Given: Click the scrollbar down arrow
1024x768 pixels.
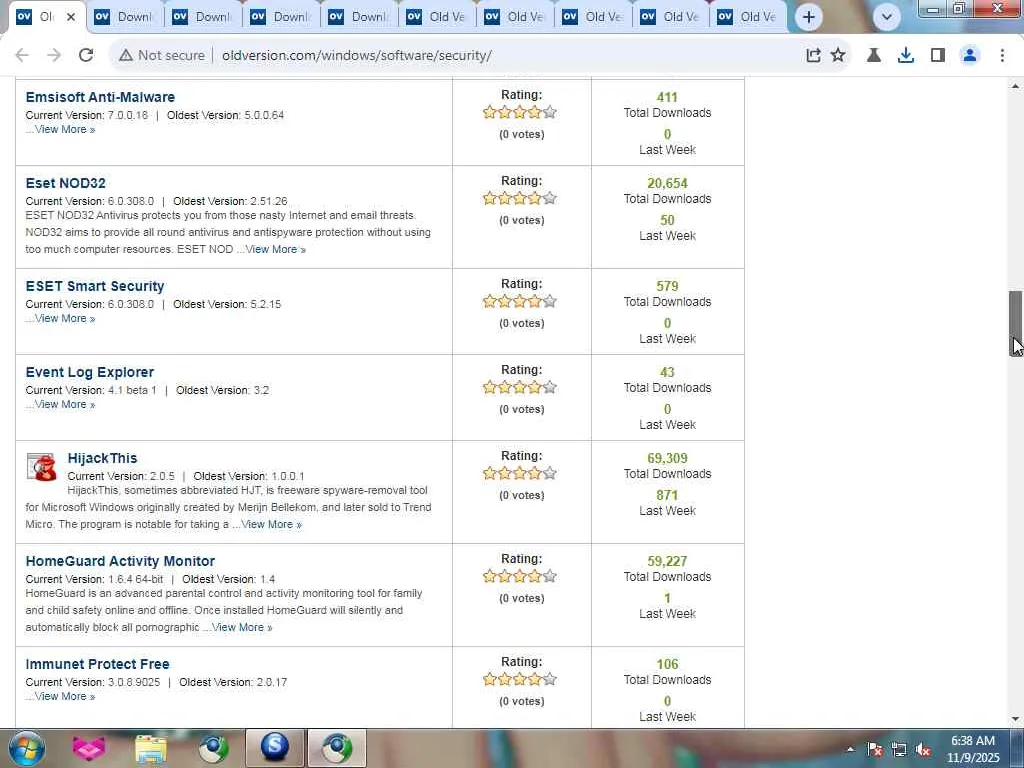Looking at the screenshot, I should pyautogui.click(x=1016, y=720).
